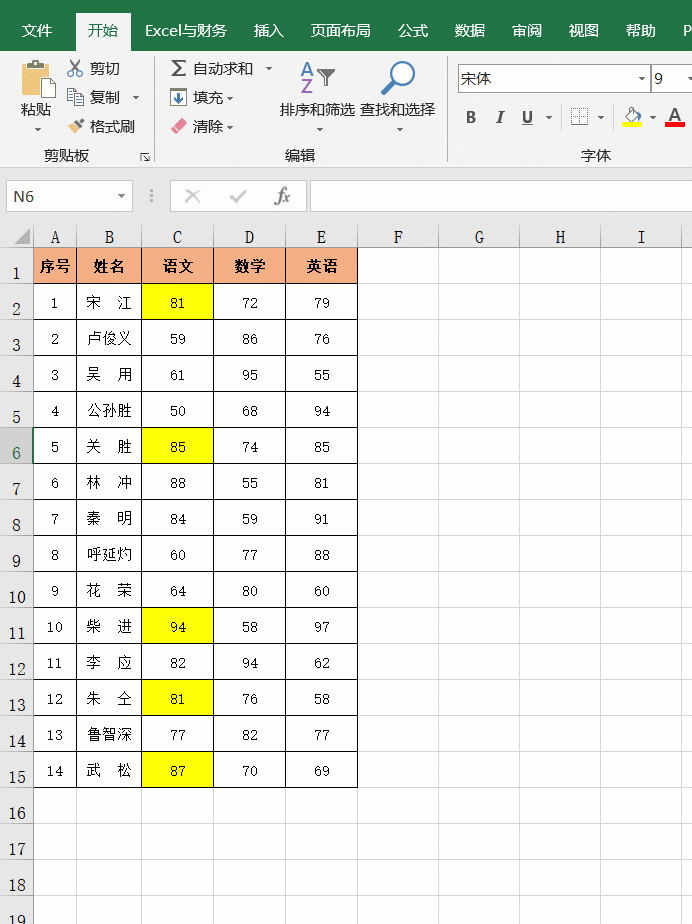
Task: Click the Select All corner triangle
Action: pos(22,237)
